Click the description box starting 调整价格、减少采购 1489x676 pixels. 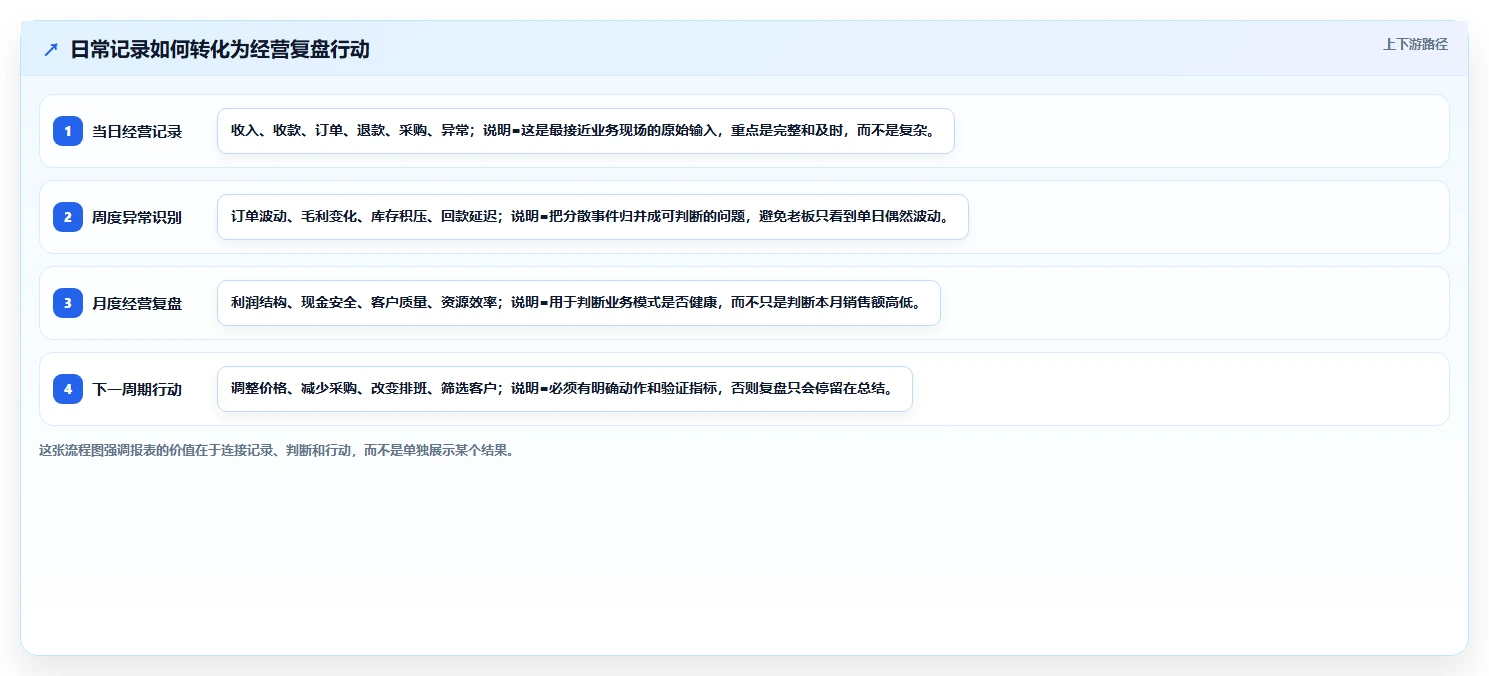pos(565,389)
